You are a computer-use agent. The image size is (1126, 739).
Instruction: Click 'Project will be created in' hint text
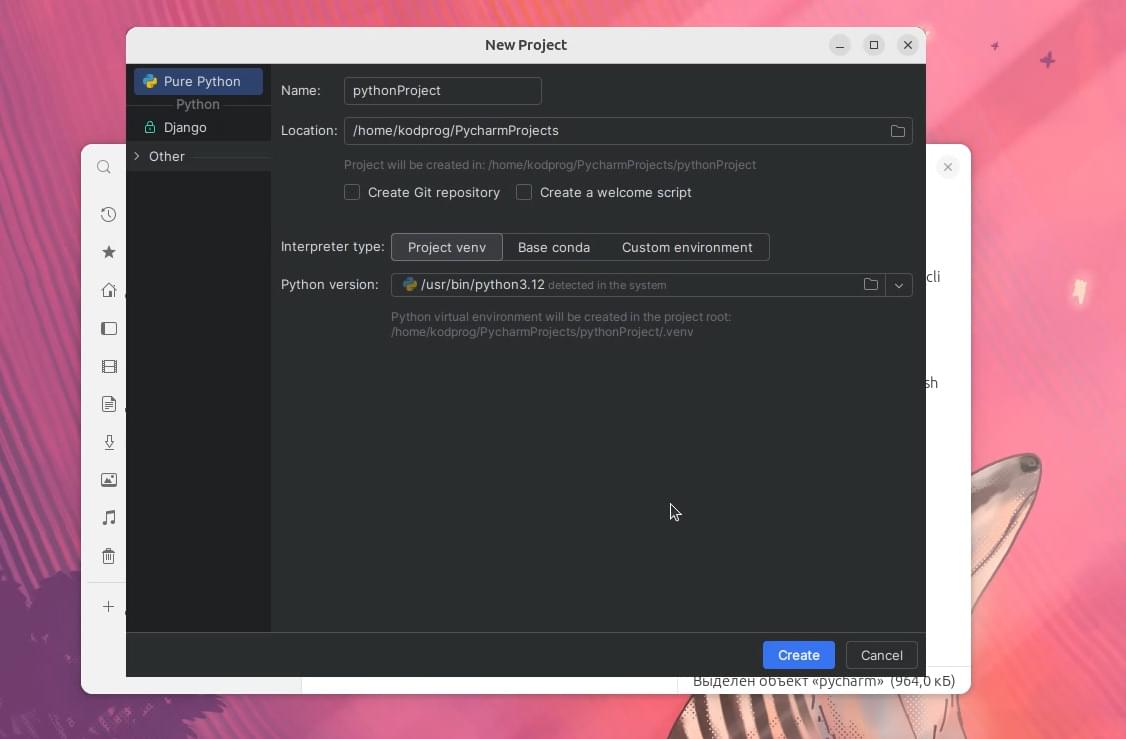click(550, 164)
